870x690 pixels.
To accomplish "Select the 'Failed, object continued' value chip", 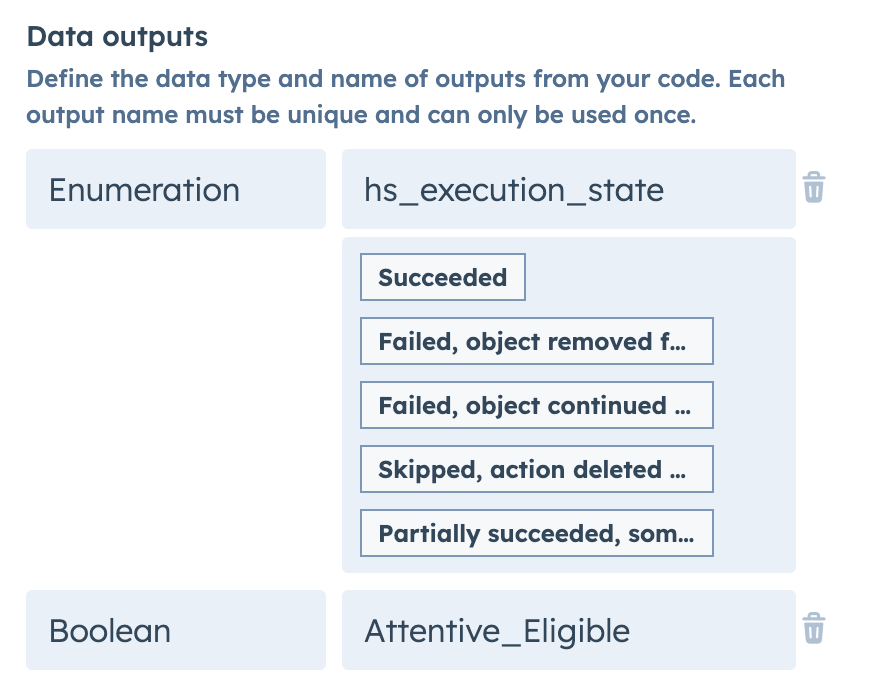I will [x=536, y=405].
